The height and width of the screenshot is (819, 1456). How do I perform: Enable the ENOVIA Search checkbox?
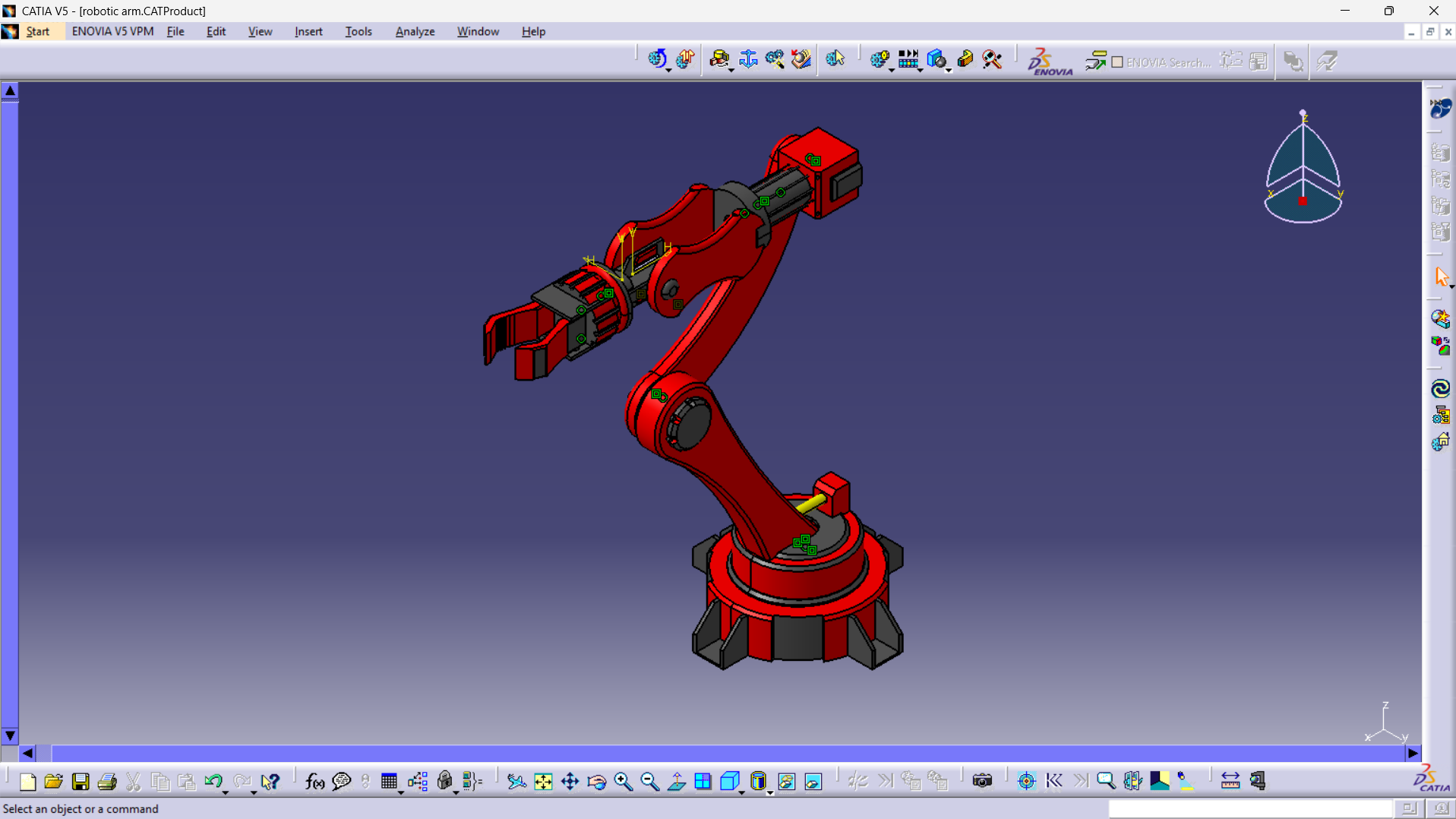click(1117, 62)
